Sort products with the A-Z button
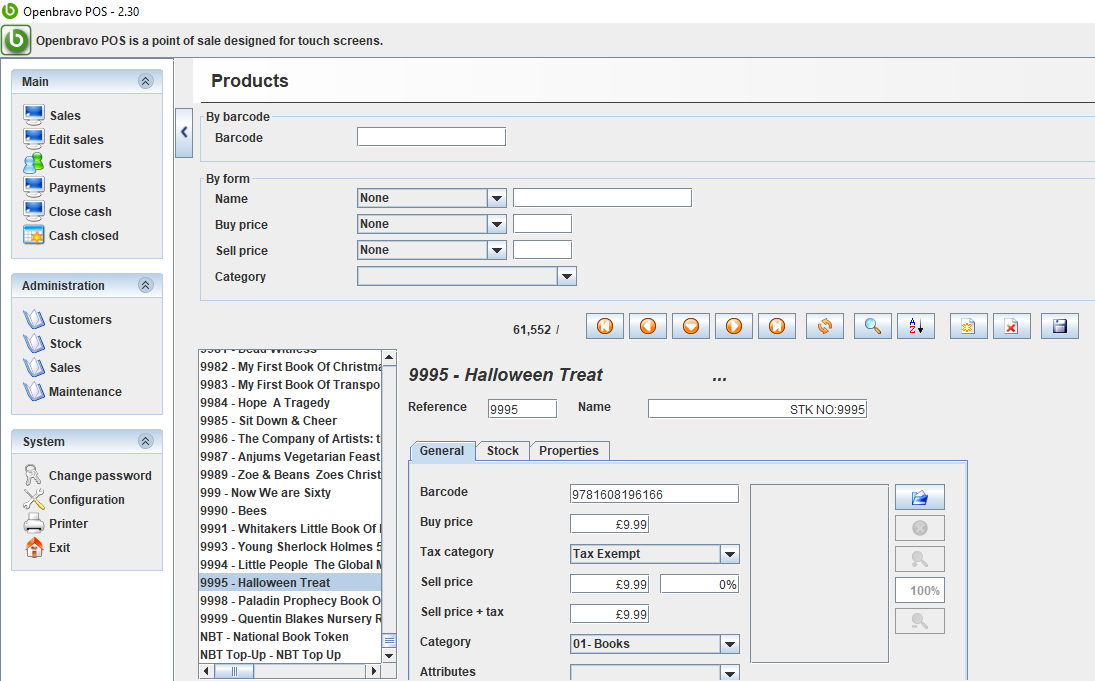This screenshot has height=681, width=1095. click(x=916, y=326)
